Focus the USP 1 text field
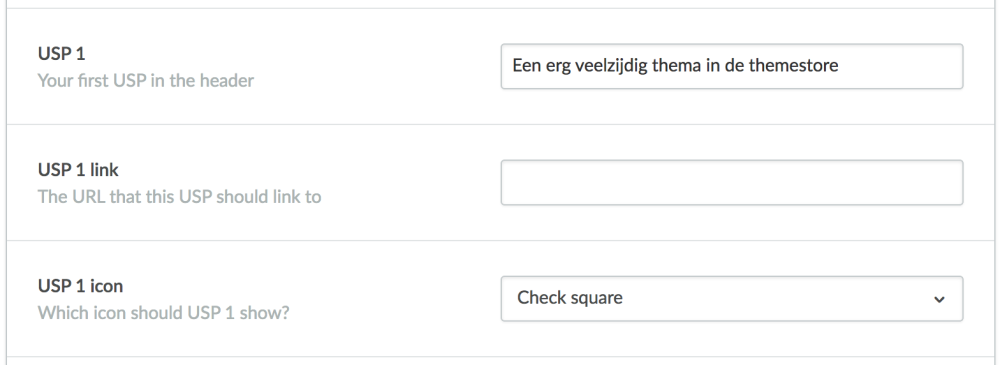 coord(732,66)
